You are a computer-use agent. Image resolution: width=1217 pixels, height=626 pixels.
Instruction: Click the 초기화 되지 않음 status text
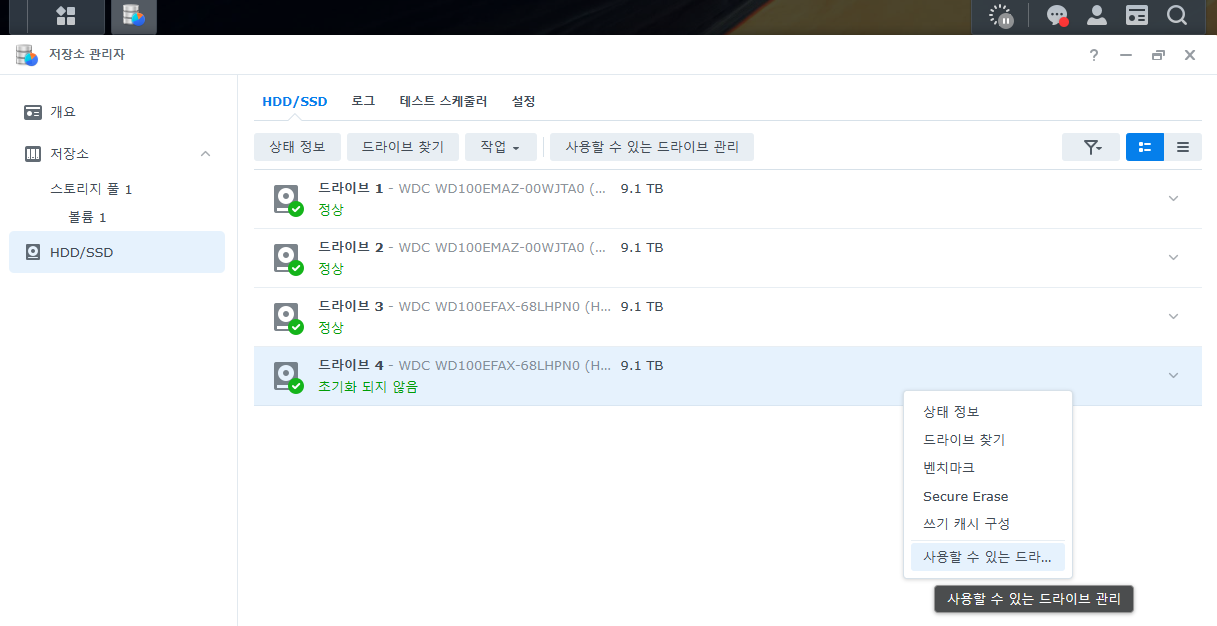tap(368, 387)
